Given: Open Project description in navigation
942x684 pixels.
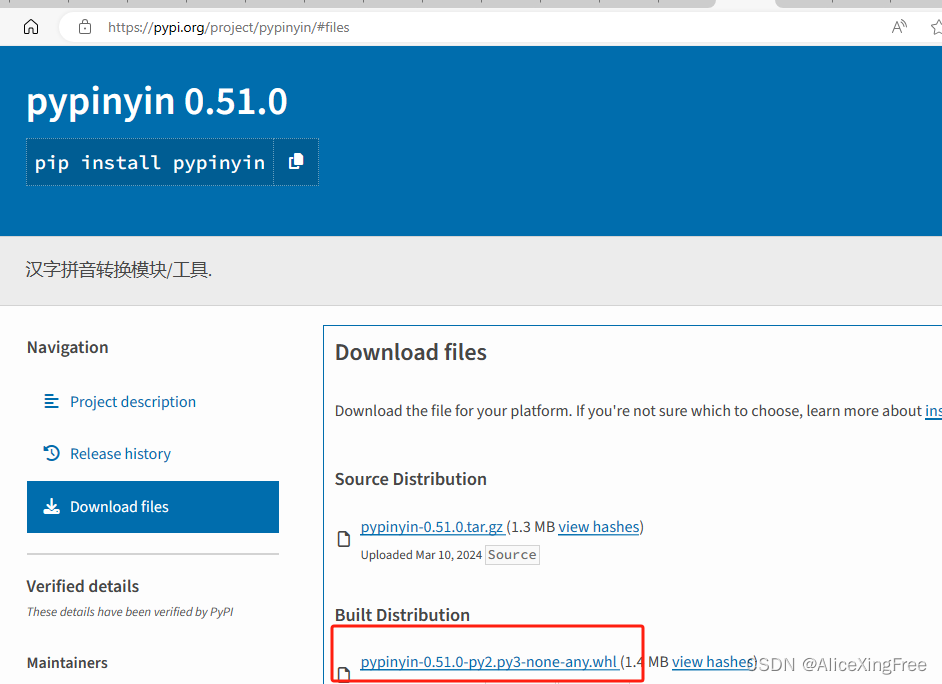Looking at the screenshot, I should (133, 402).
